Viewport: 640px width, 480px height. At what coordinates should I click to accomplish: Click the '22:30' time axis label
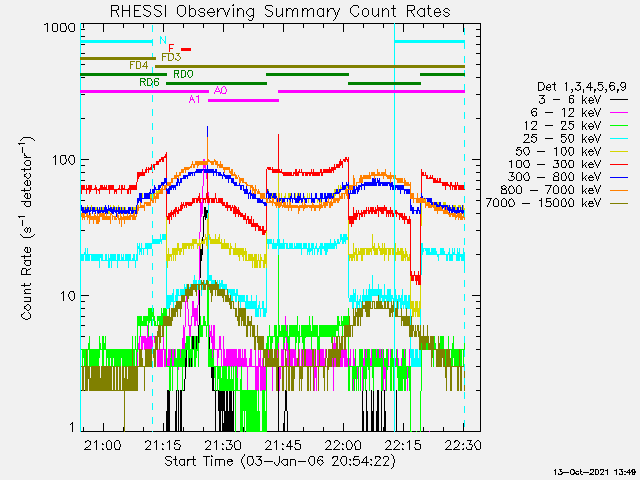pyautogui.click(x=464, y=445)
